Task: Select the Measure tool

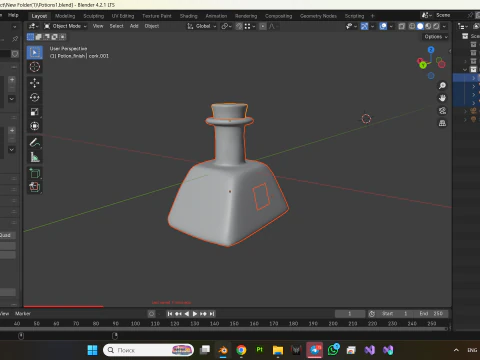Action: point(35,157)
